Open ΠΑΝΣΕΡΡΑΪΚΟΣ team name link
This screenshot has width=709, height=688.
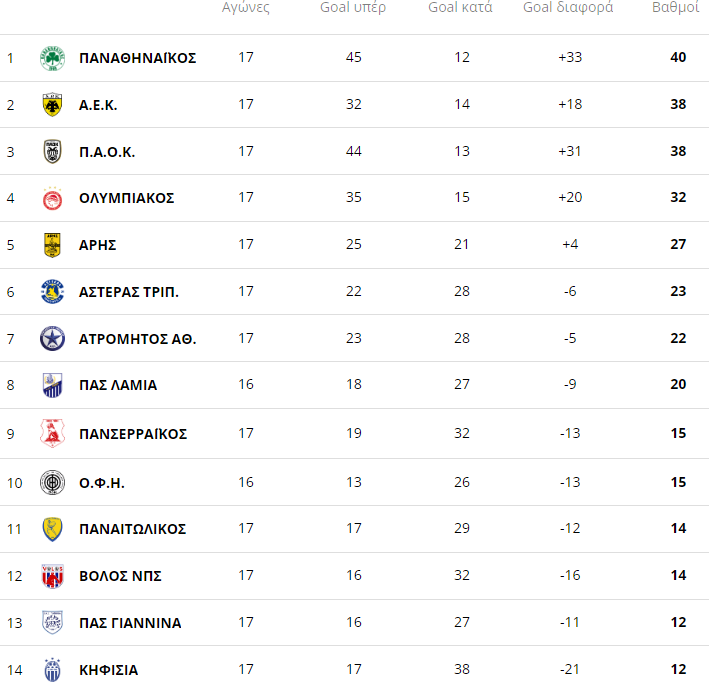click(x=133, y=434)
